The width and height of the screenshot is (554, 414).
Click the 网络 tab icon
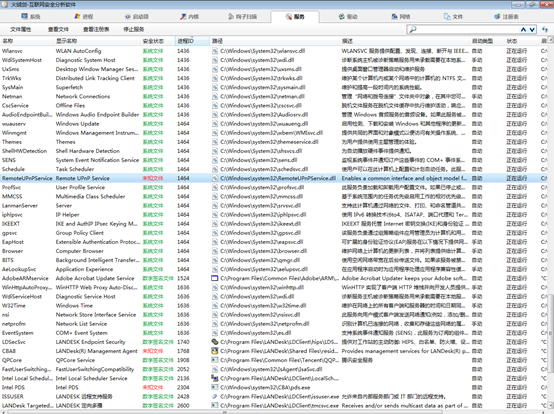394,17
